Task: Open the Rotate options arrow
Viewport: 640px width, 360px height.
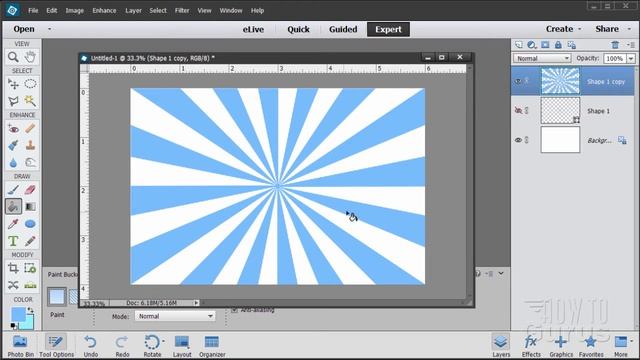Action: click(x=163, y=341)
